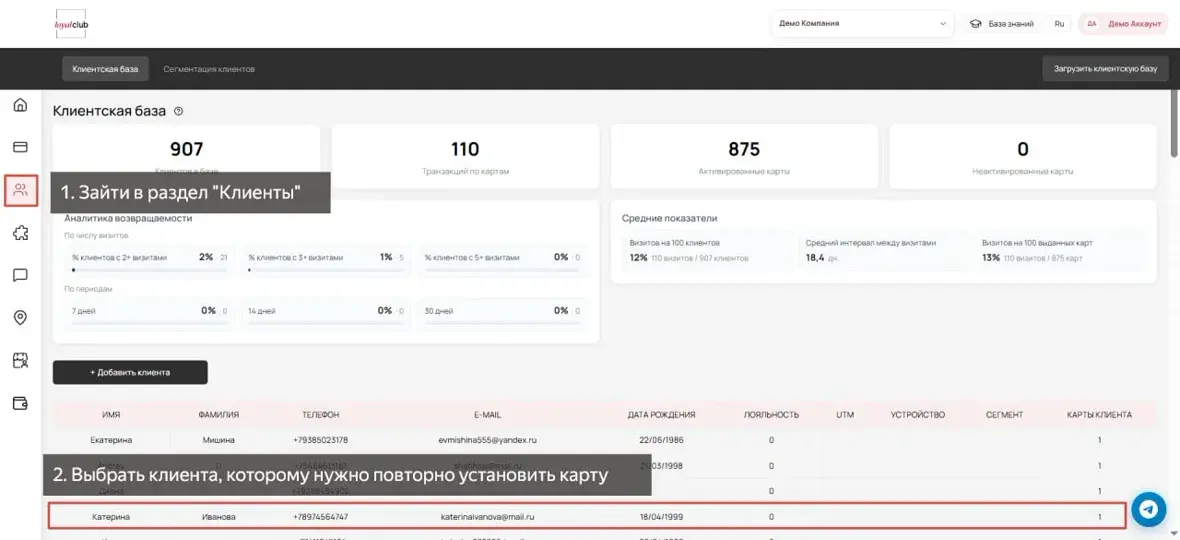The height and width of the screenshot is (540, 1180).
Task: Open the Ru language selector
Action: click(x=1060, y=24)
